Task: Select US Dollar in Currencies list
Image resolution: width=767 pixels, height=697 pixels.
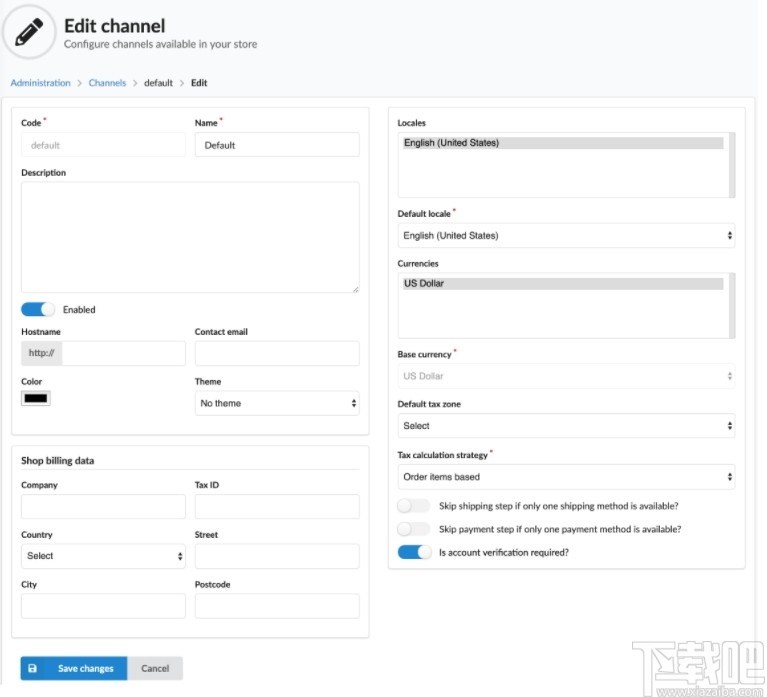Action: pyautogui.click(x=562, y=284)
